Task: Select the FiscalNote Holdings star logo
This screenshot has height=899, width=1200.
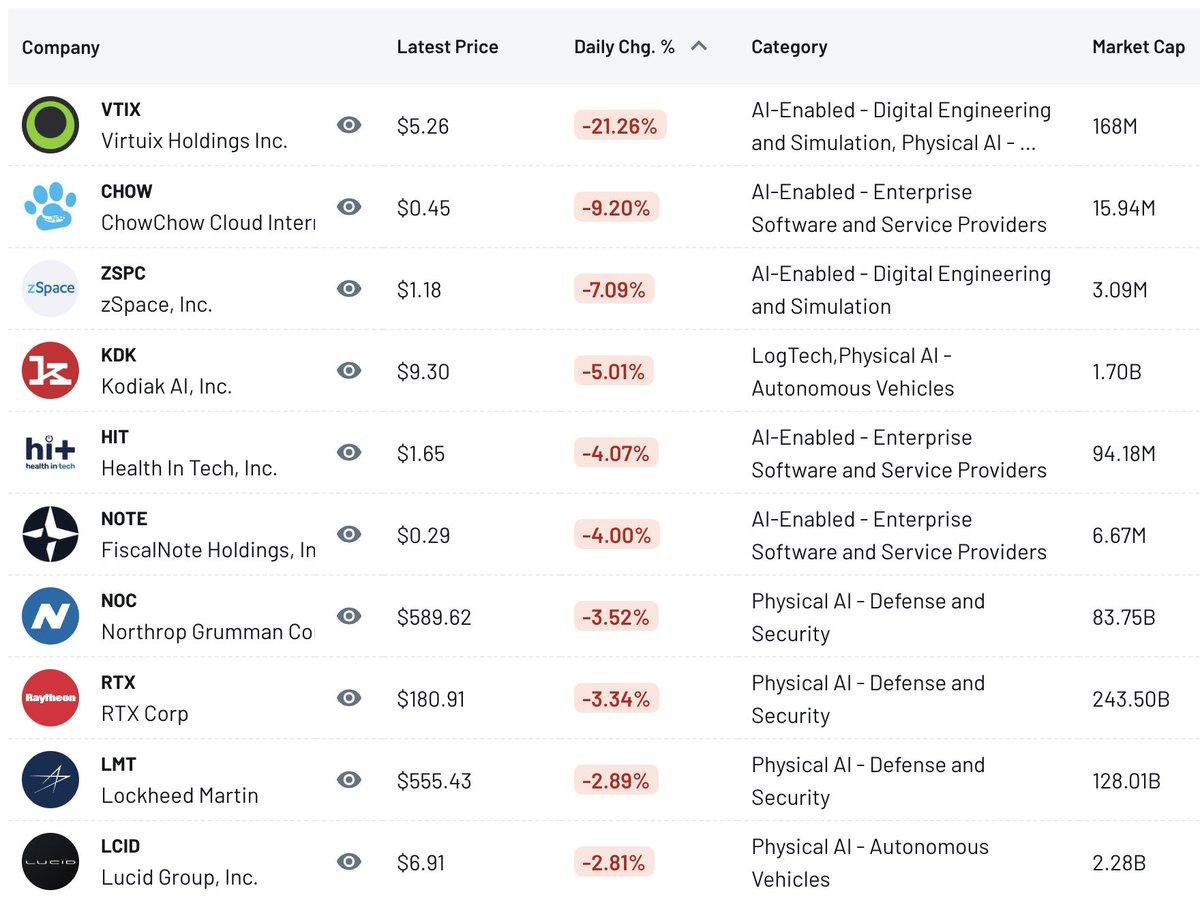Action: coord(50,534)
